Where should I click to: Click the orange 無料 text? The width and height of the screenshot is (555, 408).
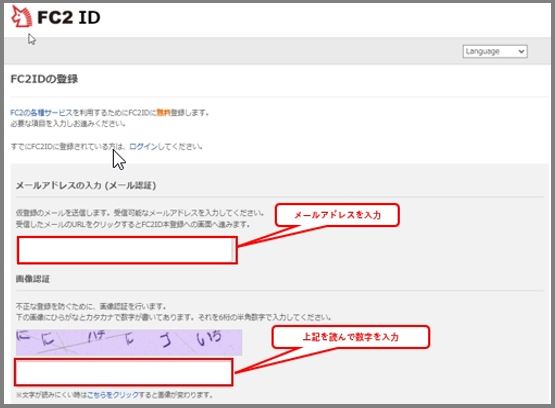click(x=163, y=113)
